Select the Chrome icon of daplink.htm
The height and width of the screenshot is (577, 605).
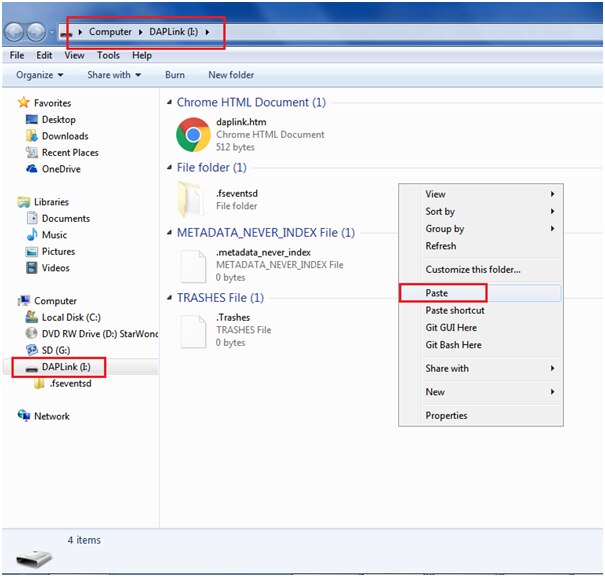pos(193,135)
